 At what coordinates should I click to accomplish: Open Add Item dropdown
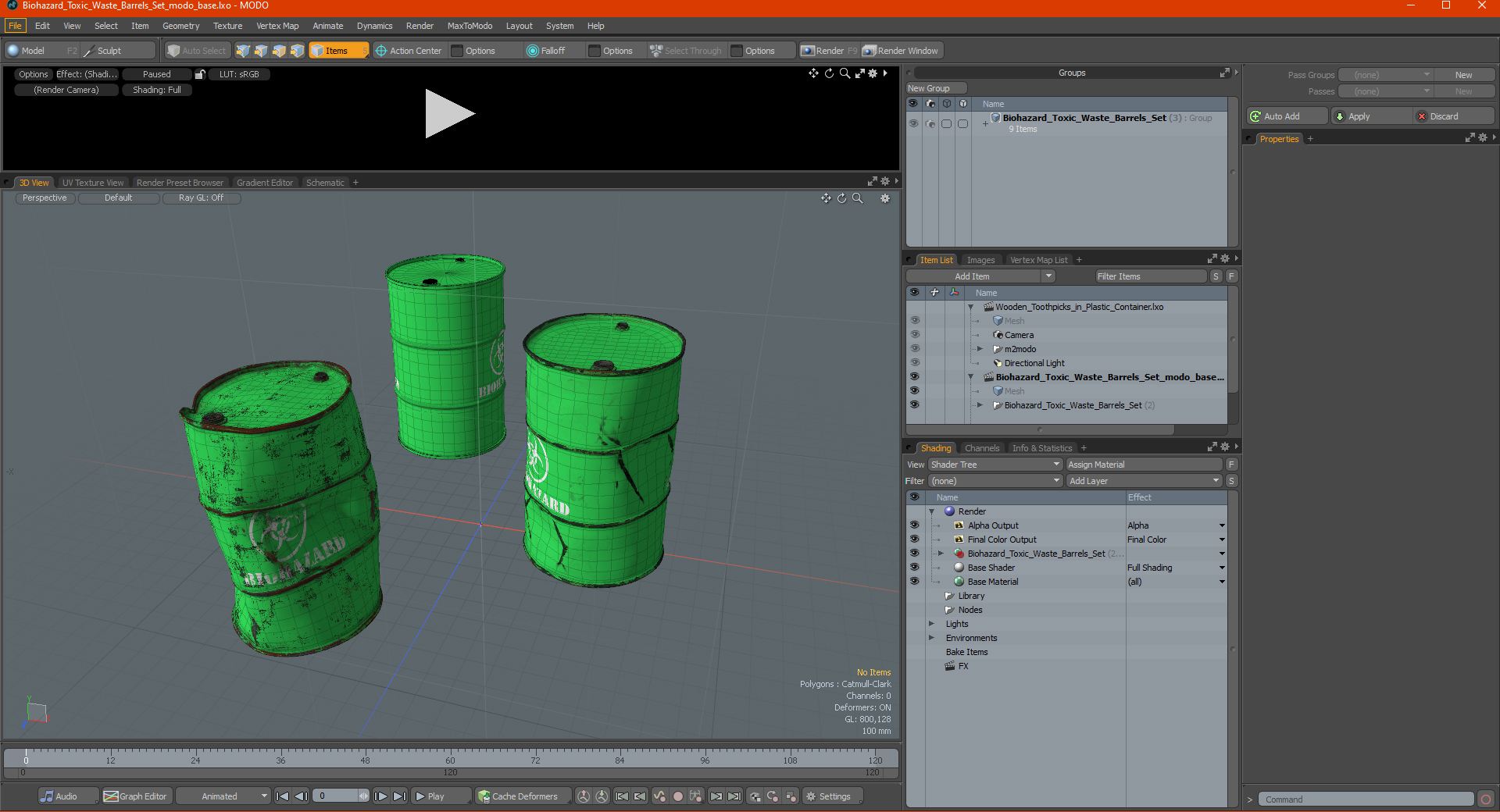[x=980, y=276]
